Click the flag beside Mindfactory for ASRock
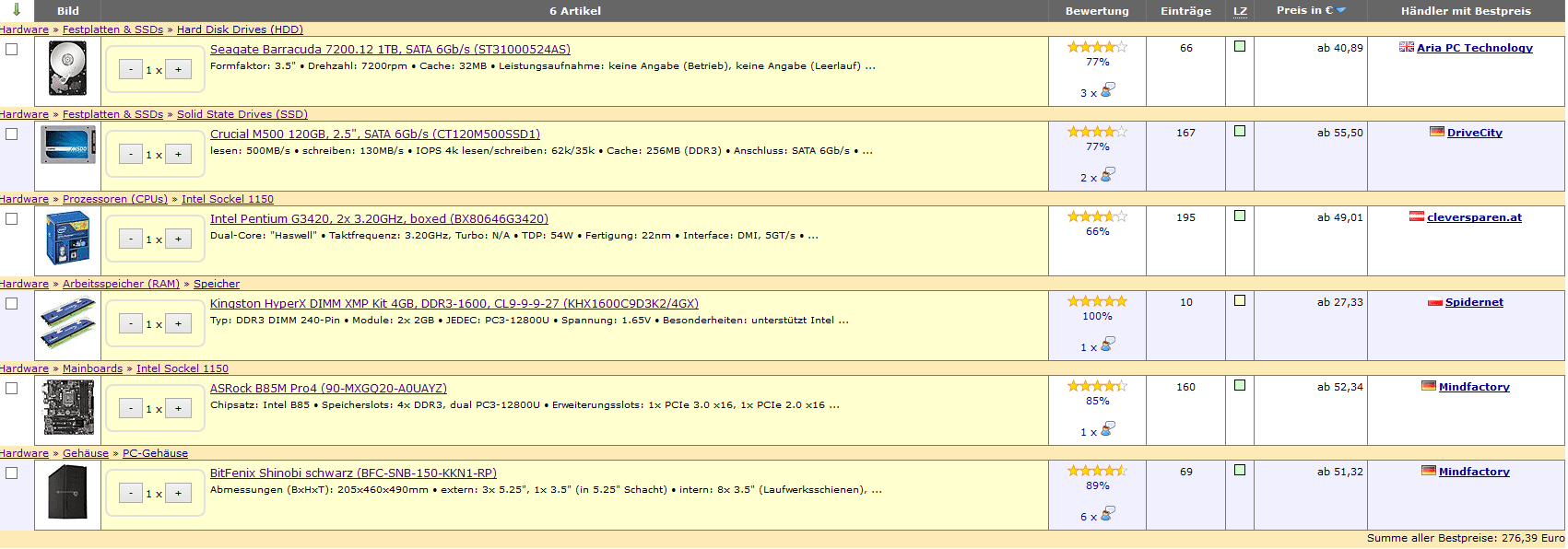 pos(1429,386)
